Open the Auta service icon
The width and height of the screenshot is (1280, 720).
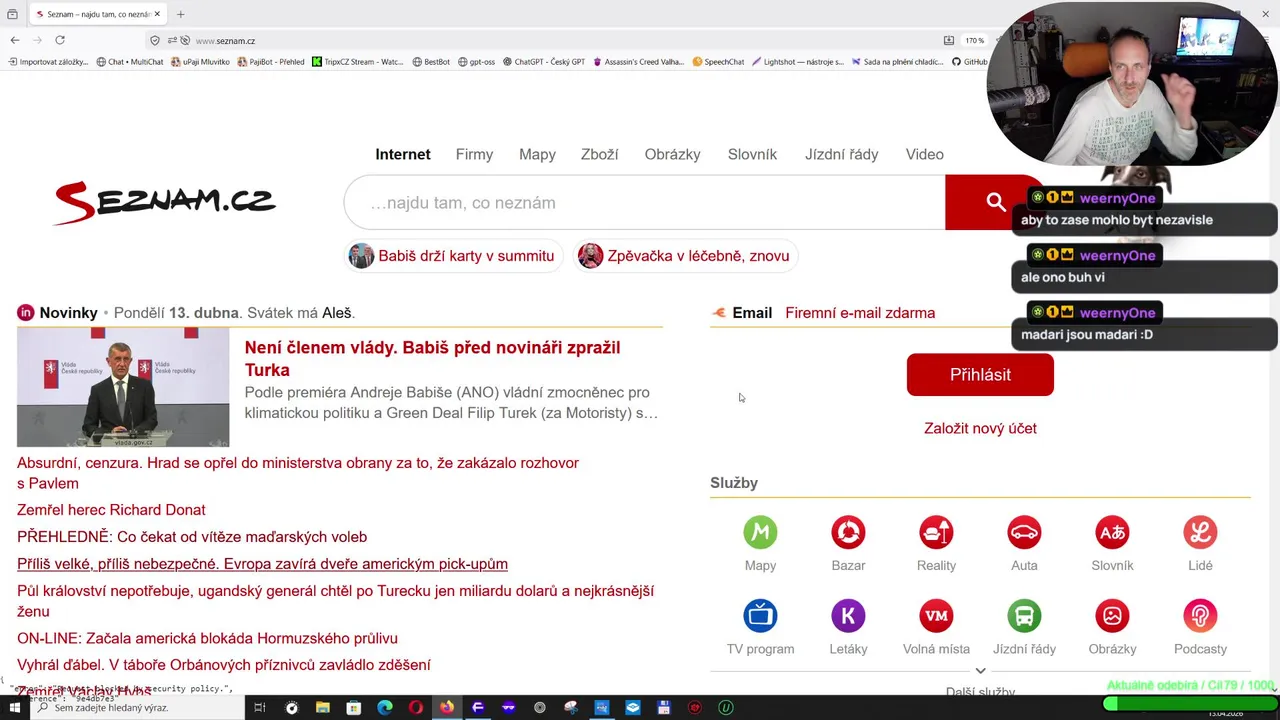1024,532
